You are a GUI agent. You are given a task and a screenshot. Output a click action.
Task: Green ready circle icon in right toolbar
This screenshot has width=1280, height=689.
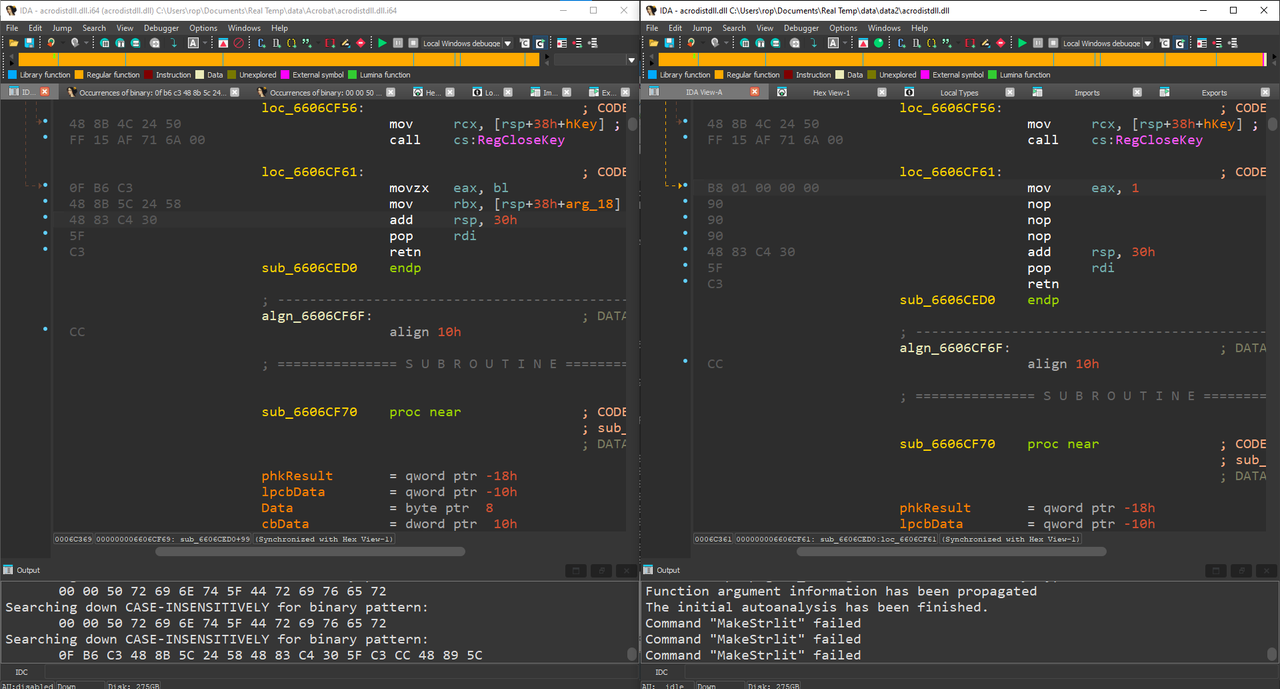coord(878,43)
